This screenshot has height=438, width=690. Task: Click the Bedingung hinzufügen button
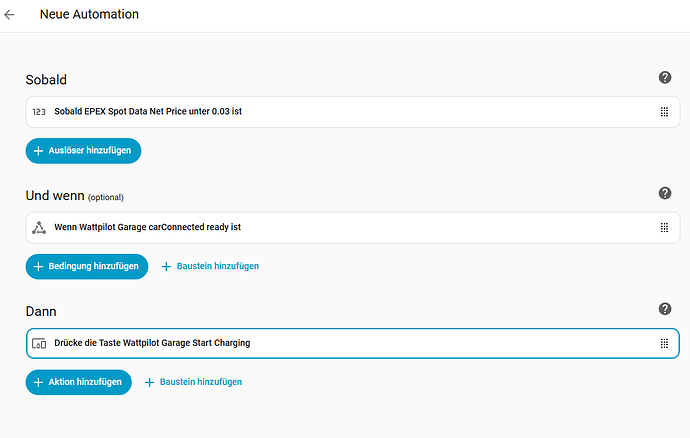point(87,266)
